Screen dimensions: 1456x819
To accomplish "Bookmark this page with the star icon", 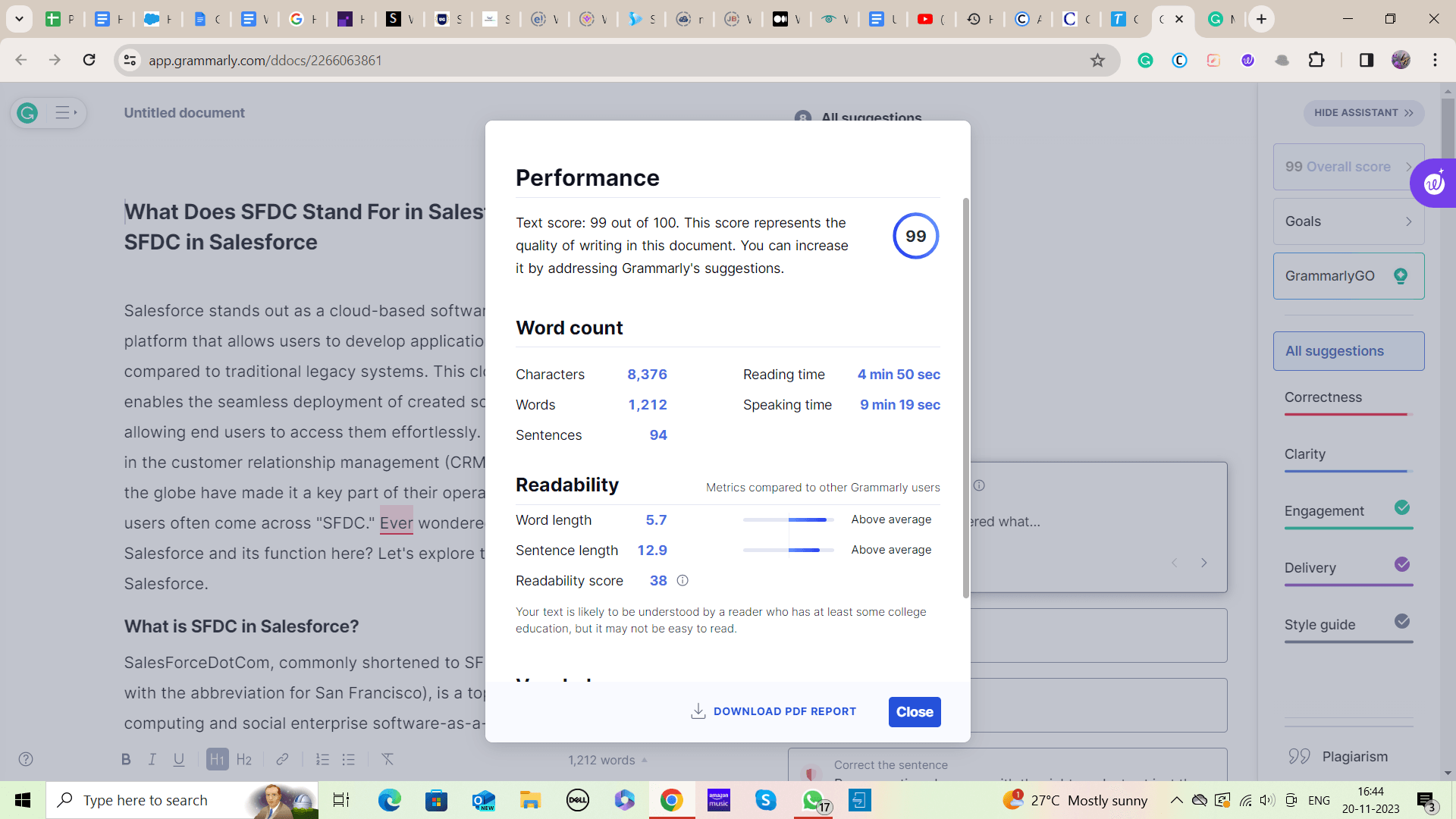I will pyautogui.click(x=1097, y=61).
